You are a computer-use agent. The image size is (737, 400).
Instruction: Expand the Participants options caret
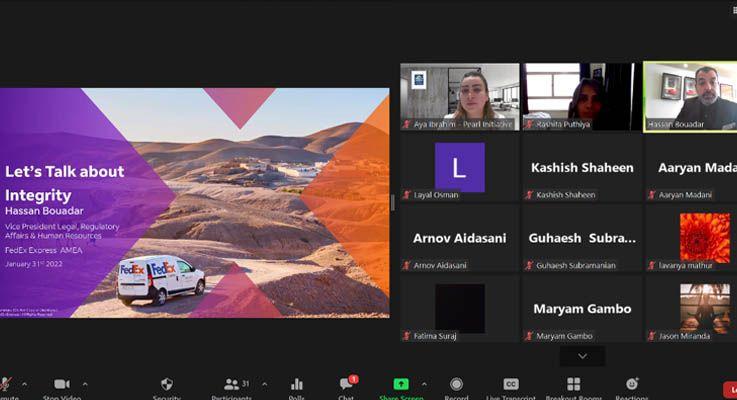(x=265, y=384)
